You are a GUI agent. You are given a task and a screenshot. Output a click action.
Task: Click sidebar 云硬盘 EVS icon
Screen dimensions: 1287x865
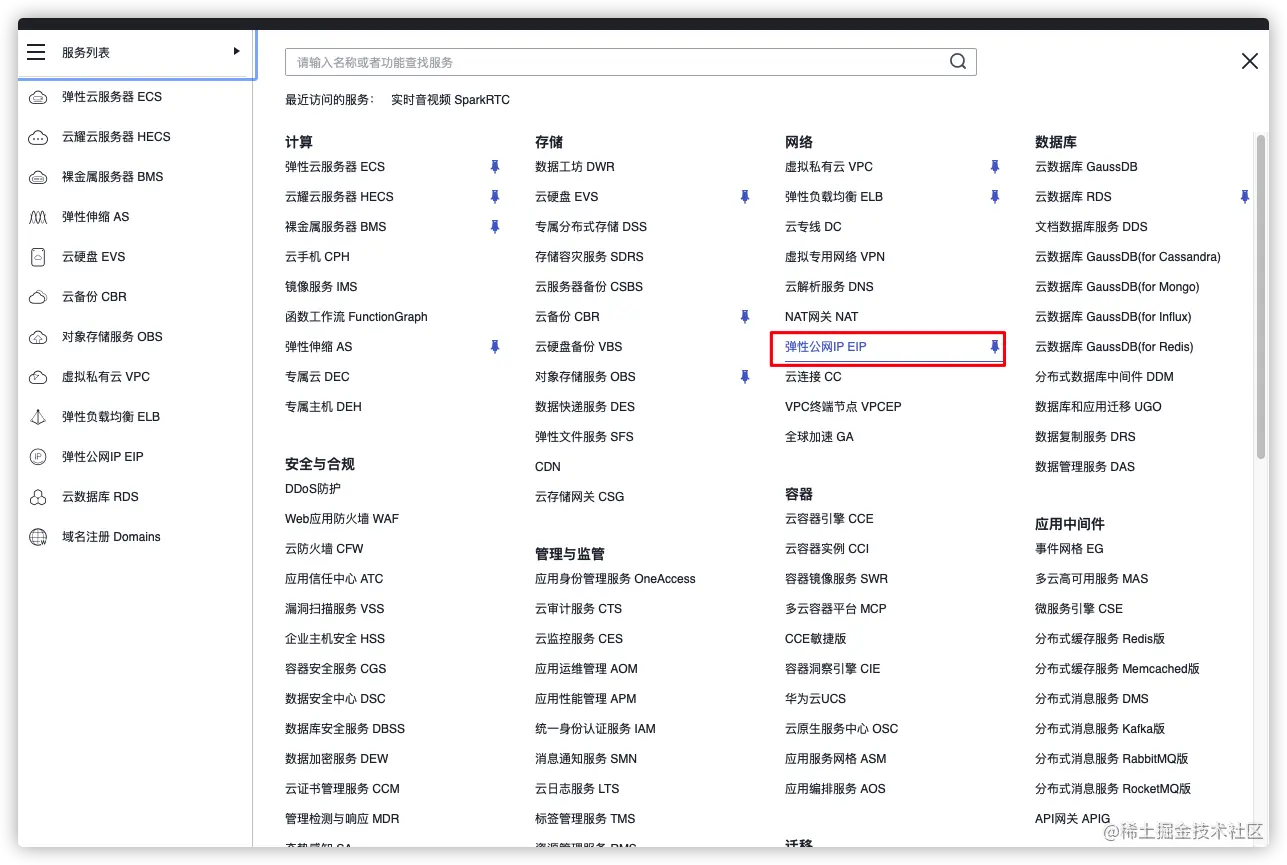[x=38, y=257]
